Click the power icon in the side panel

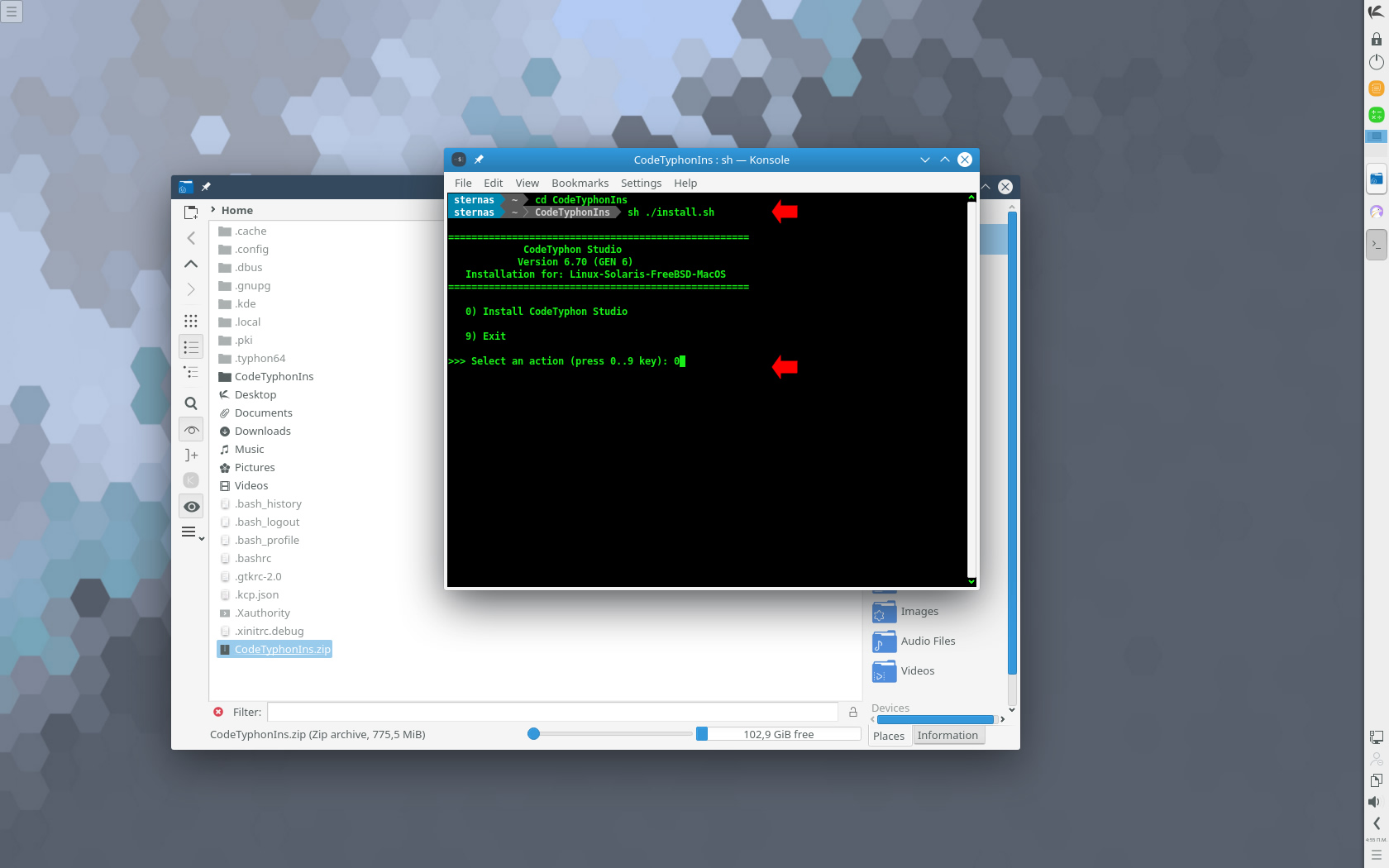point(1377,62)
